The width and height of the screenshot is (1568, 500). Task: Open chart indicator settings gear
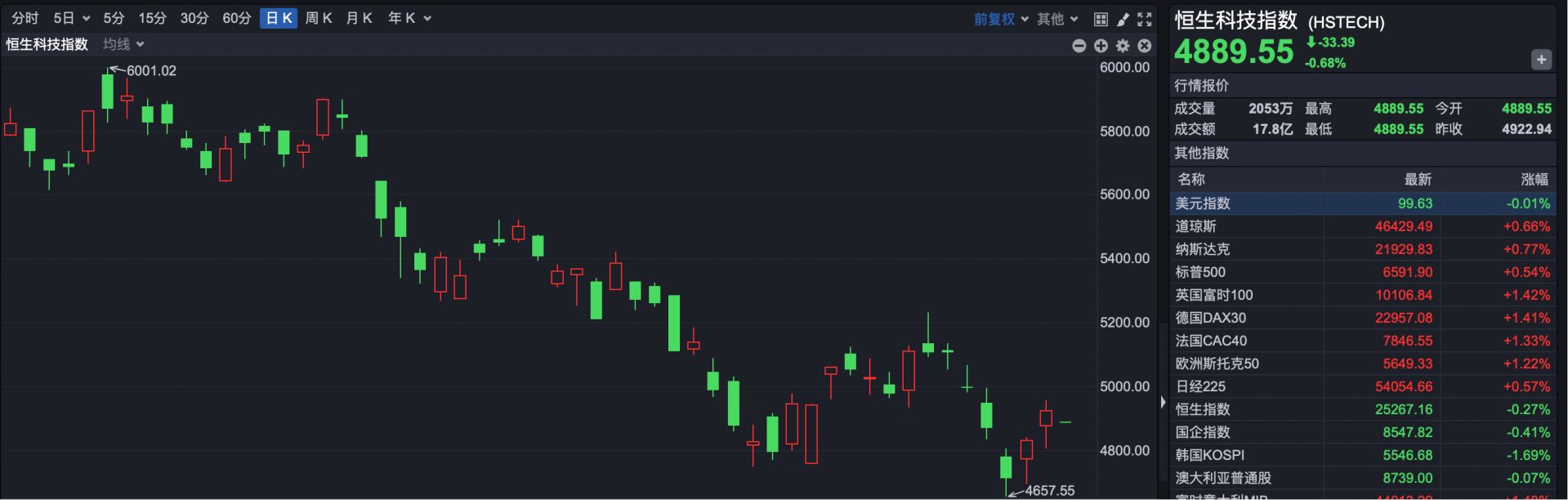[x=1123, y=46]
